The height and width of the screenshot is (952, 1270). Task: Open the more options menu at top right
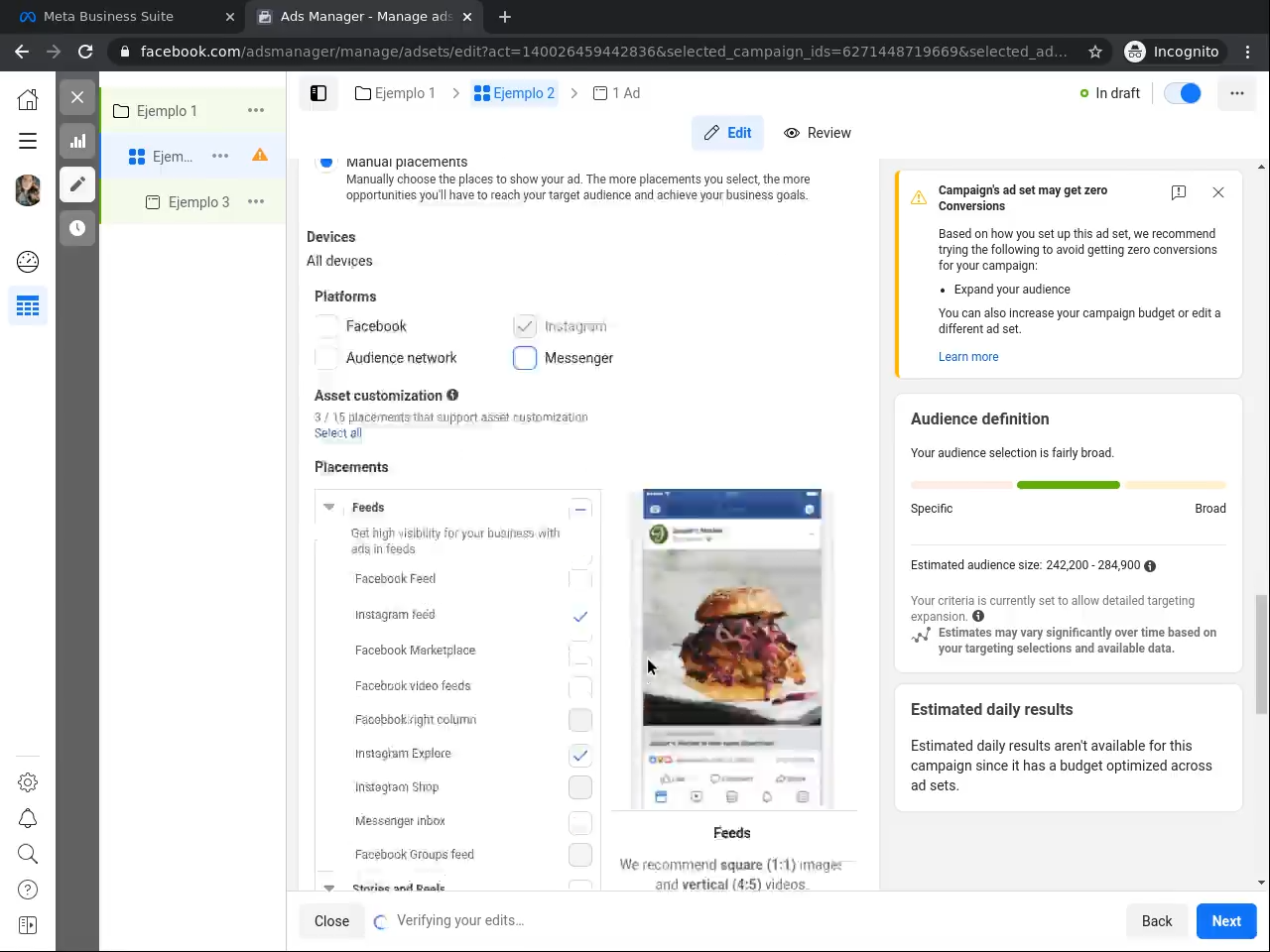click(x=1237, y=93)
